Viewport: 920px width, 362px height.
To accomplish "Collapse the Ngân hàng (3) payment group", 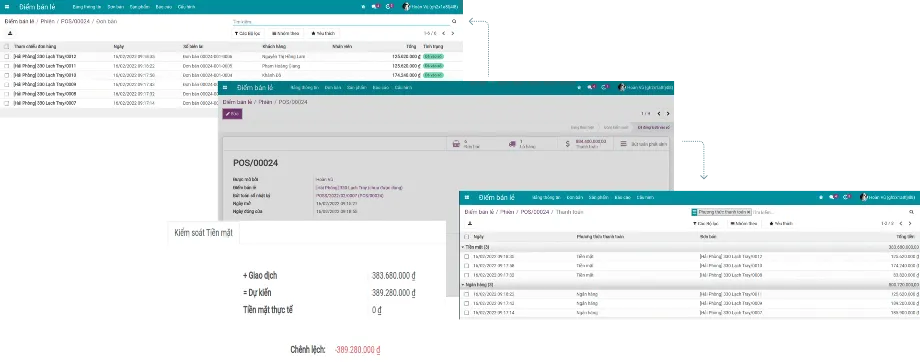I will click(479, 285).
